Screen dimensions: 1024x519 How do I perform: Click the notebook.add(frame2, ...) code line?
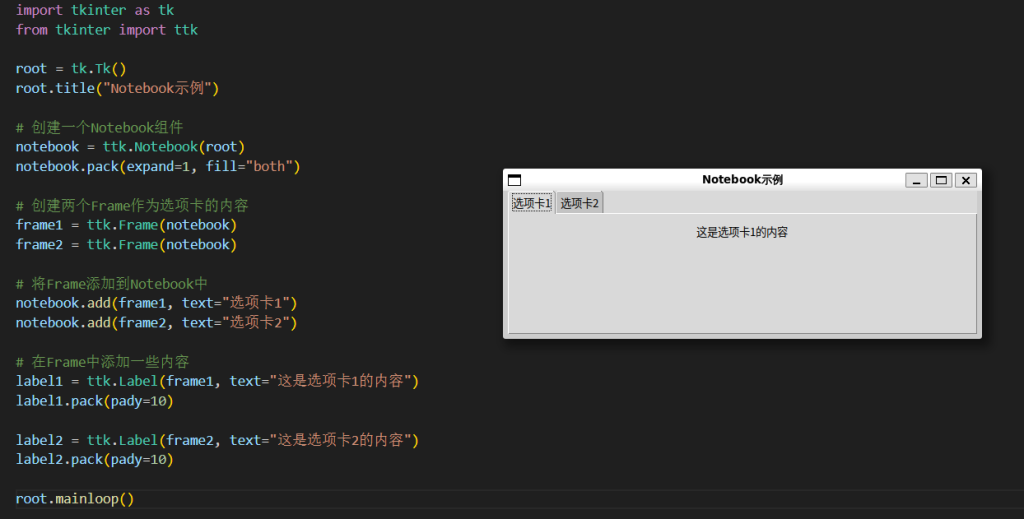coord(156,323)
